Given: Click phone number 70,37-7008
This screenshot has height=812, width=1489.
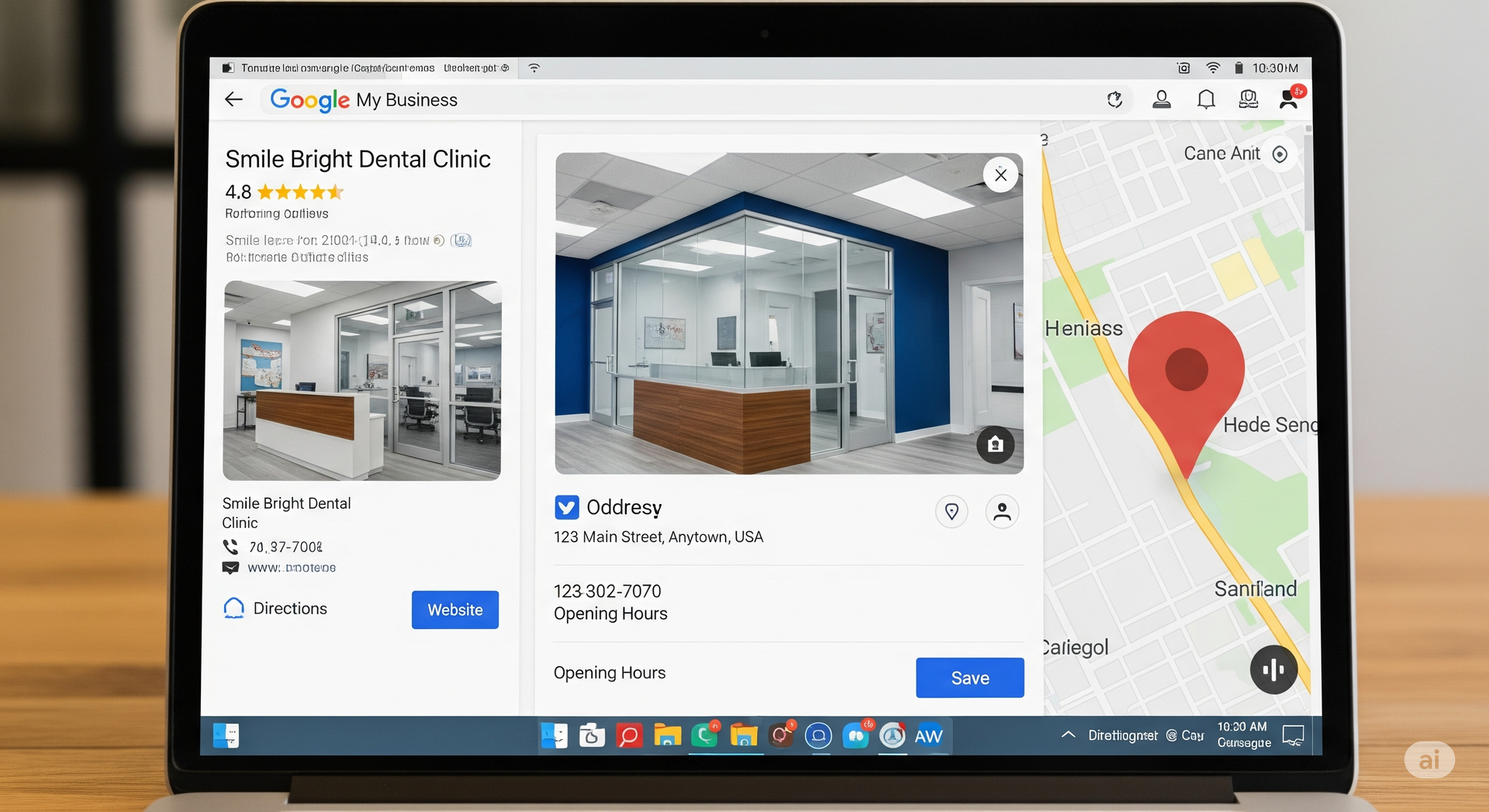Looking at the screenshot, I should pos(285,547).
